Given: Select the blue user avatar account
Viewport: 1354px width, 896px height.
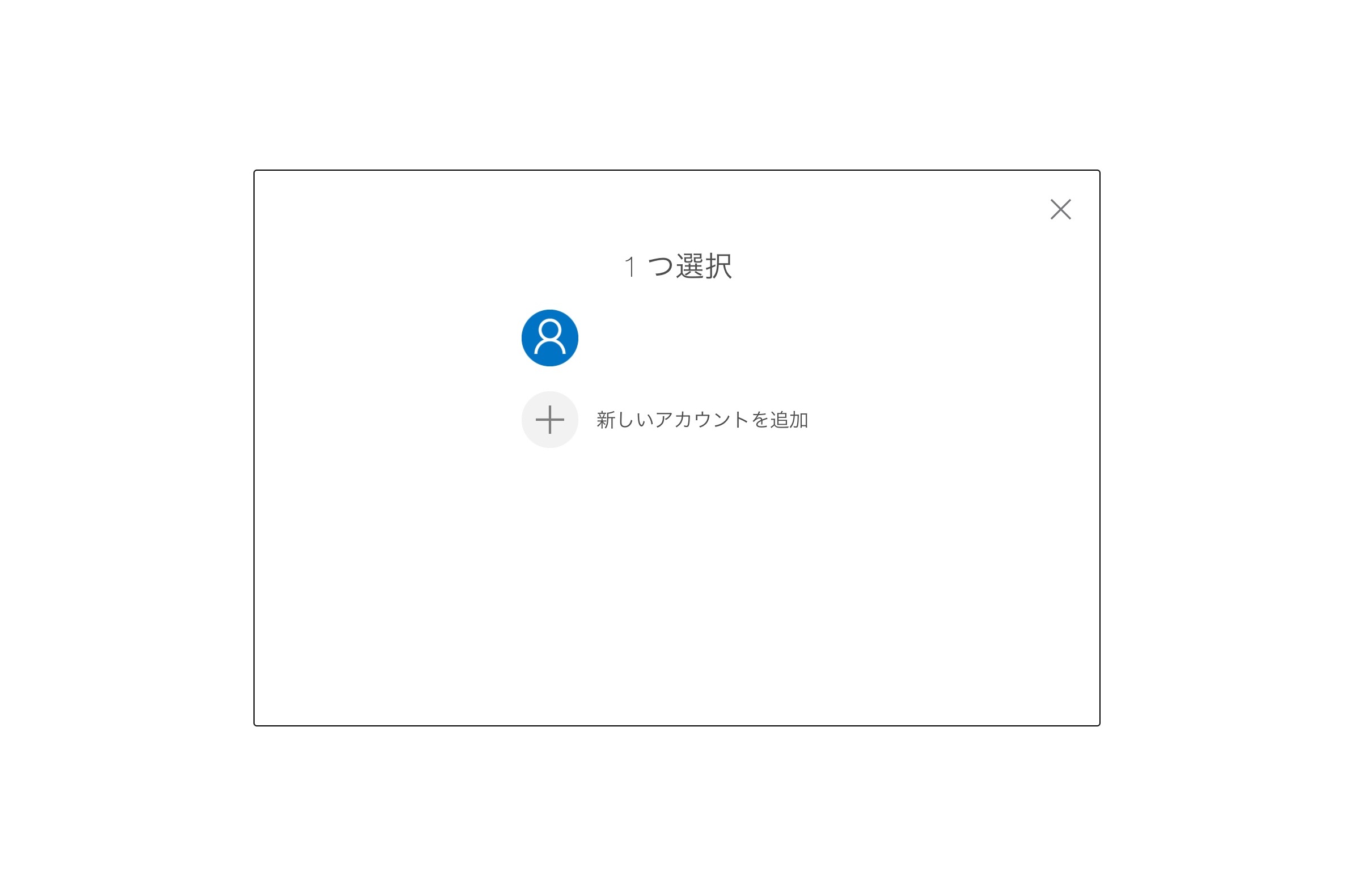Looking at the screenshot, I should click(549, 338).
